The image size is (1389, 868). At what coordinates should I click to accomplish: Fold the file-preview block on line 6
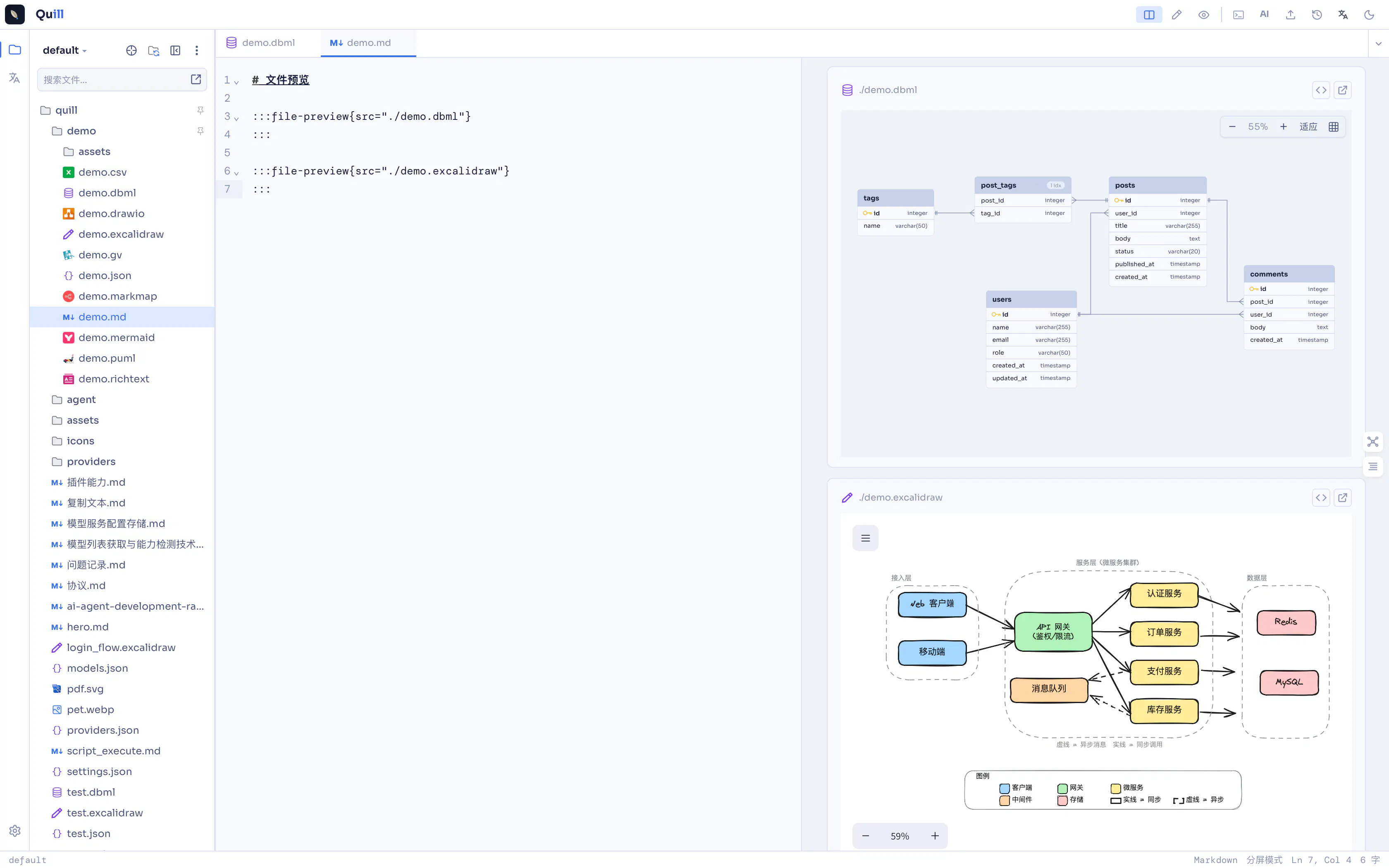click(x=236, y=173)
